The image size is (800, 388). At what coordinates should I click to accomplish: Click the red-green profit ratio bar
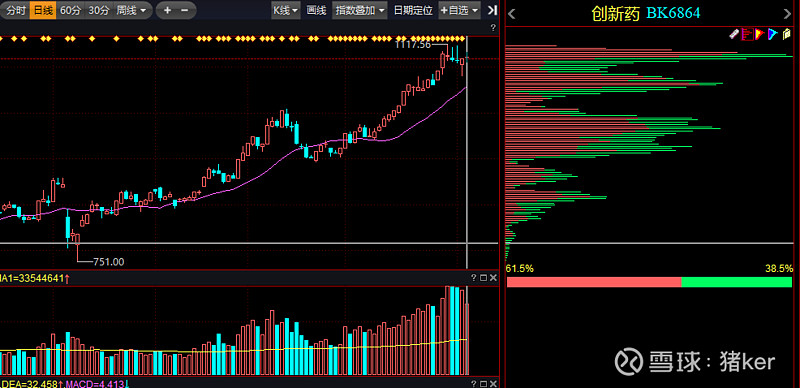point(649,282)
